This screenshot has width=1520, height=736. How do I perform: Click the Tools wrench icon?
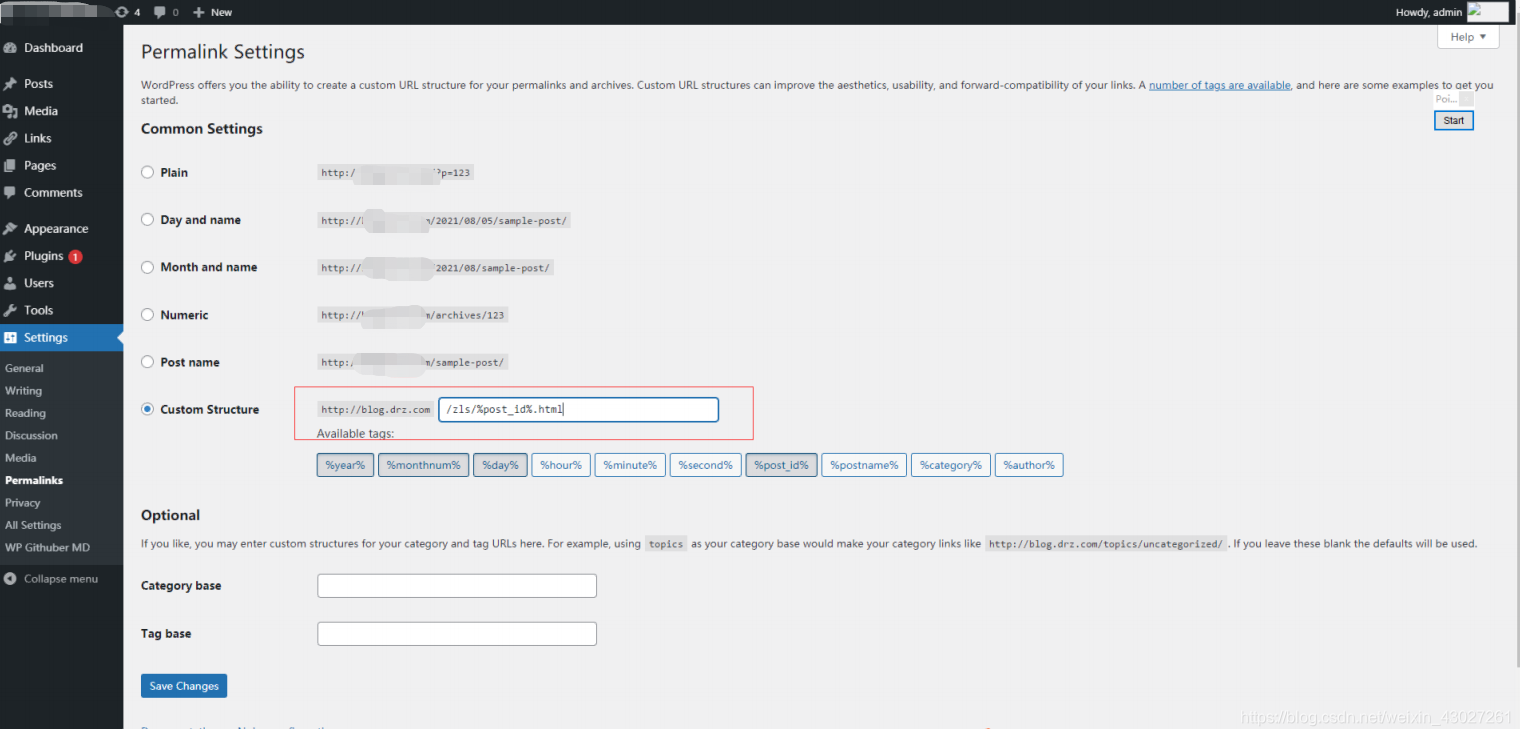point(10,310)
